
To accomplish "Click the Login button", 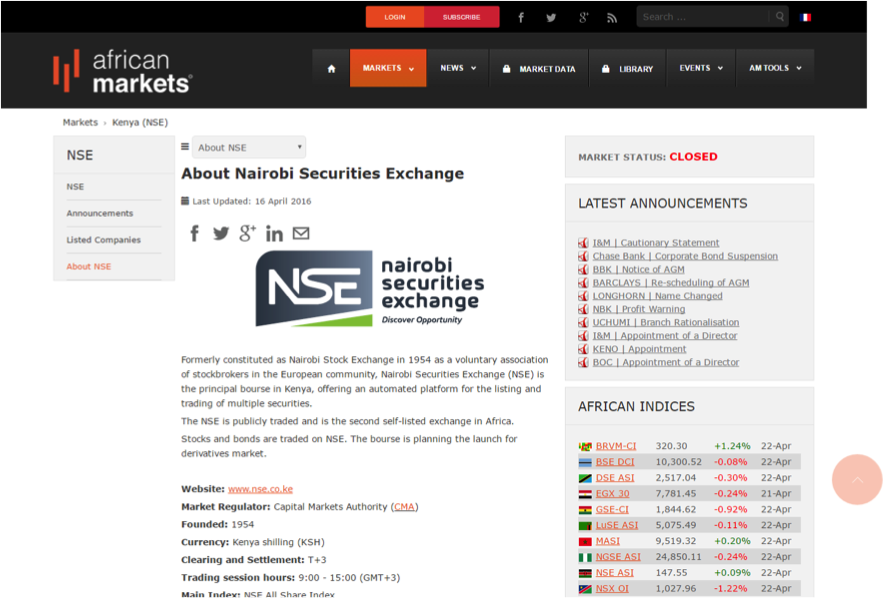I will click(395, 17).
